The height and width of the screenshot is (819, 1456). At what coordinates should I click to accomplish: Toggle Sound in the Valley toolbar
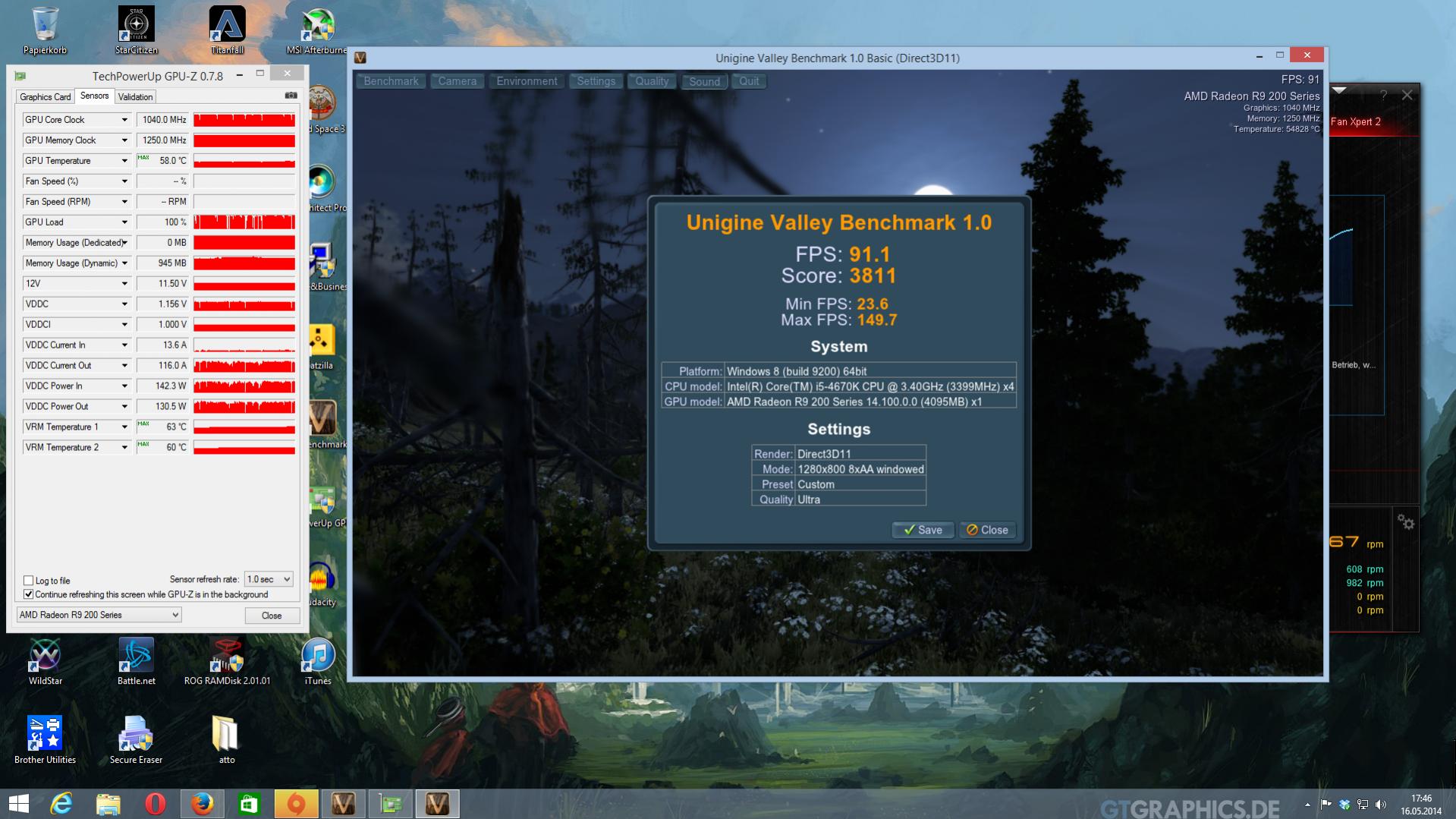[x=704, y=81]
